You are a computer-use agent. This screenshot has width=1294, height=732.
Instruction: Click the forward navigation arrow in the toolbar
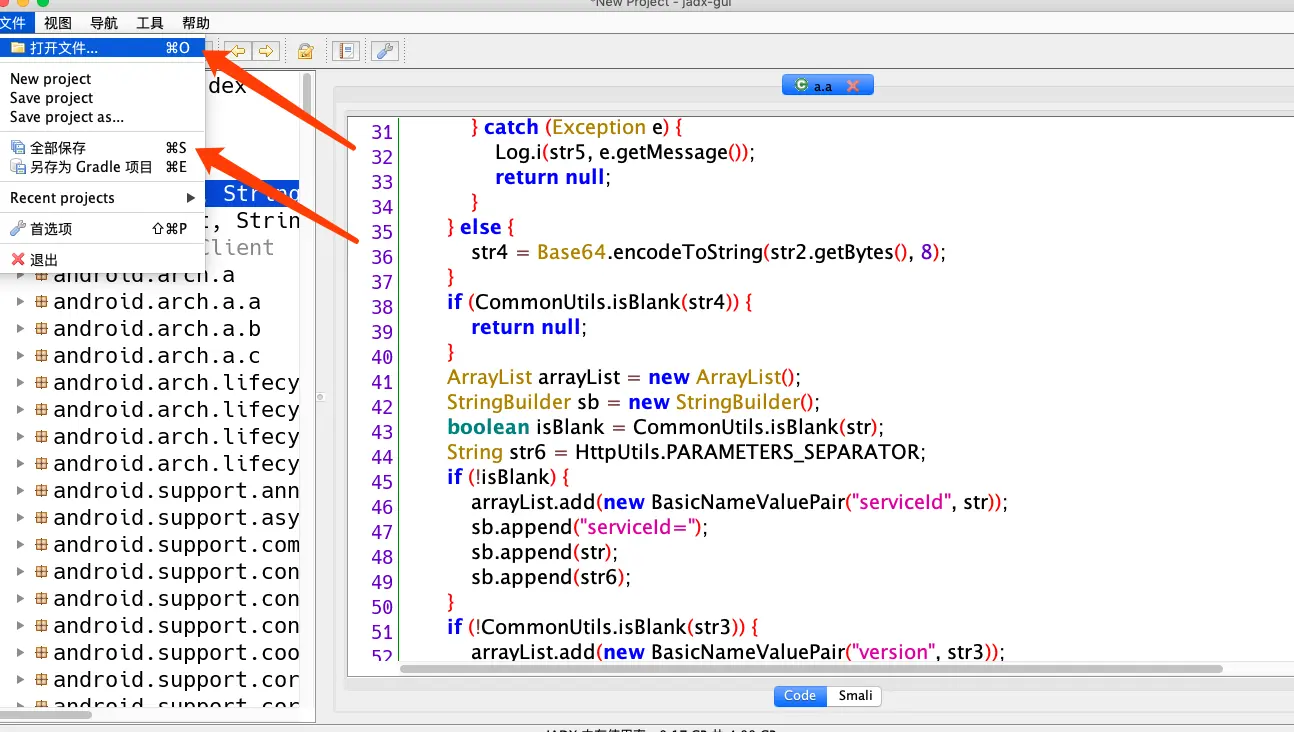(x=265, y=51)
